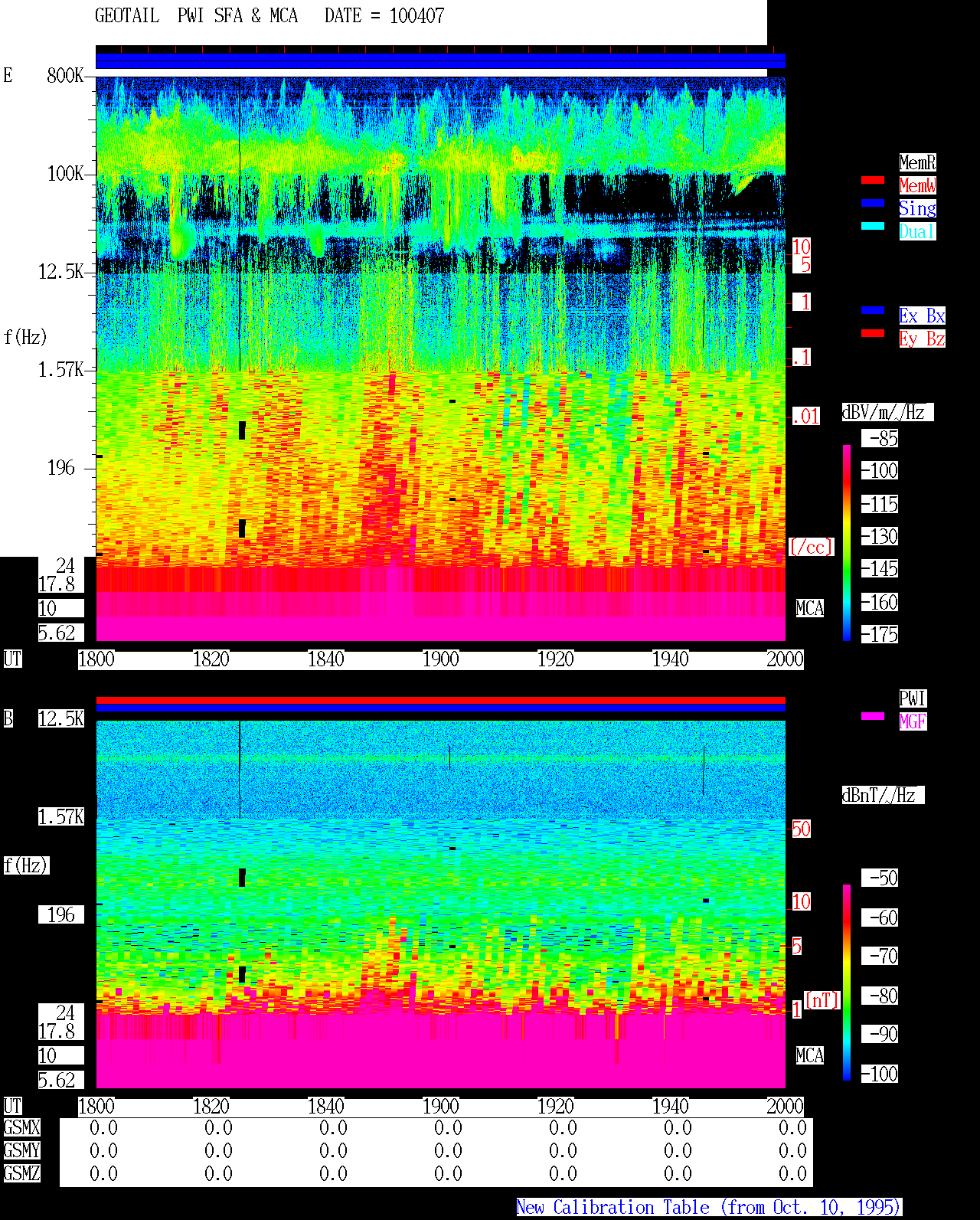
Task: Select the MemW legend label
Action: pos(917,185)
